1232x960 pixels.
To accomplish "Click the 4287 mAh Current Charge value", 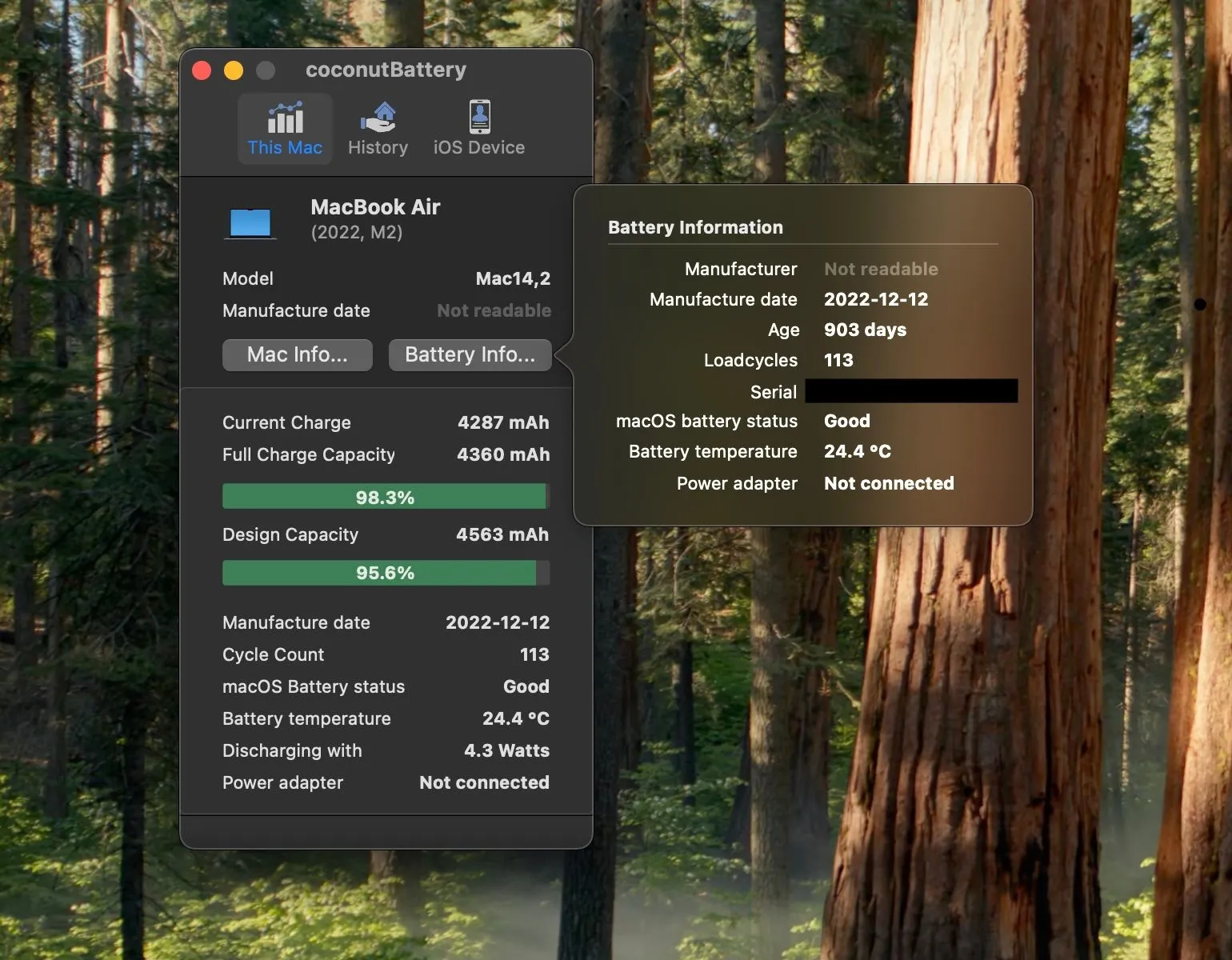I will (503, 422).
